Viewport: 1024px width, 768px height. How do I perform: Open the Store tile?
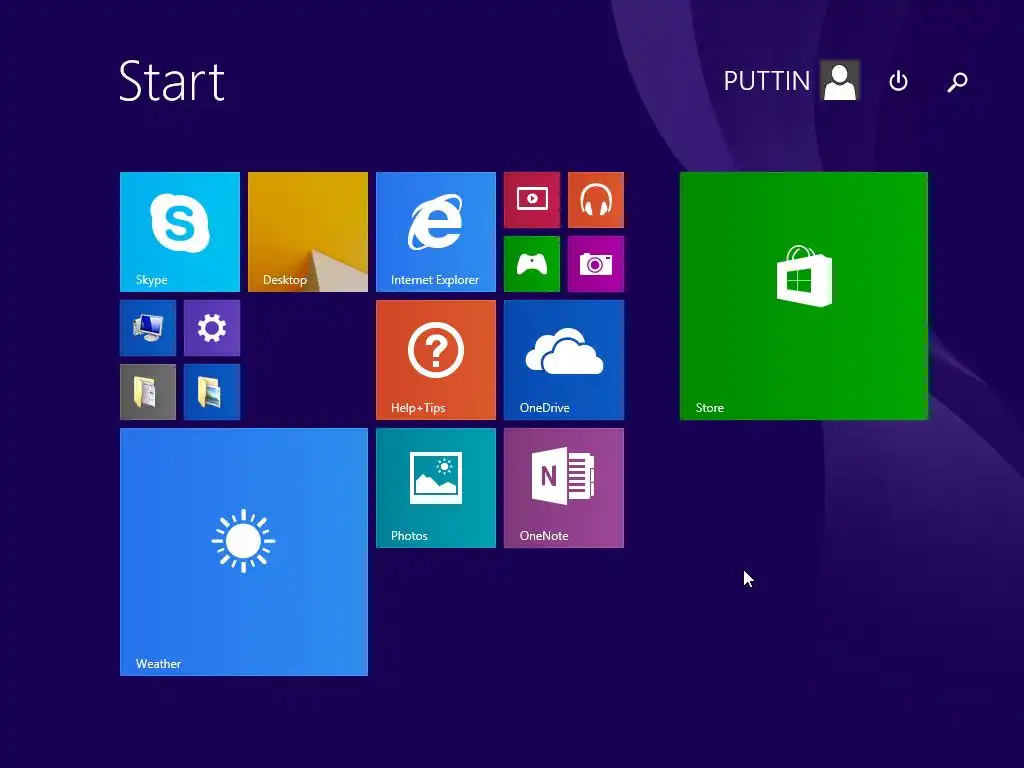tap(803, 296)
